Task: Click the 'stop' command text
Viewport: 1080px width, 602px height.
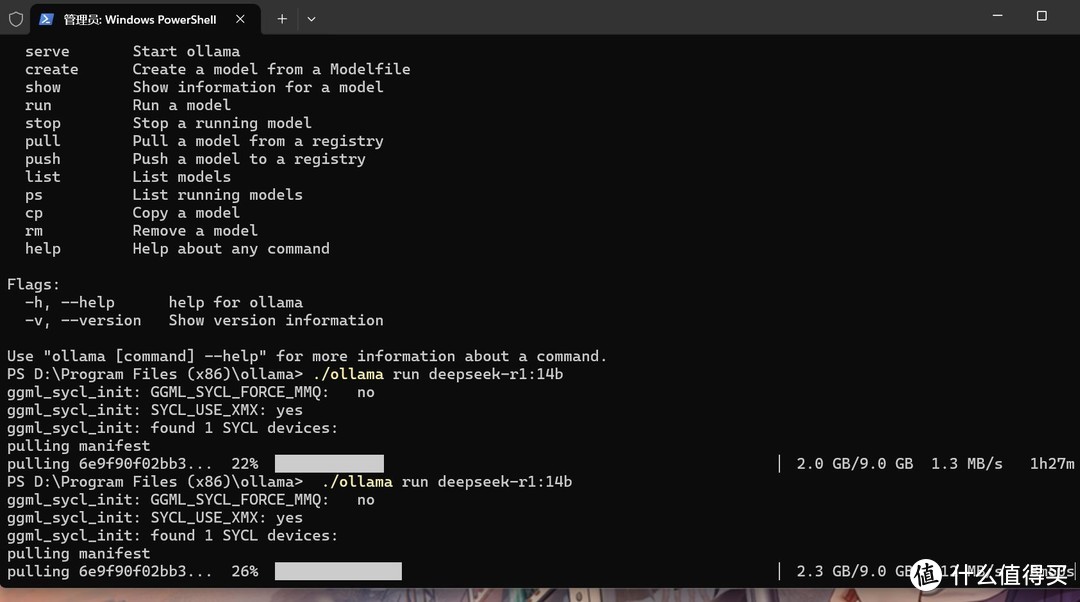Action: [43, 123]
